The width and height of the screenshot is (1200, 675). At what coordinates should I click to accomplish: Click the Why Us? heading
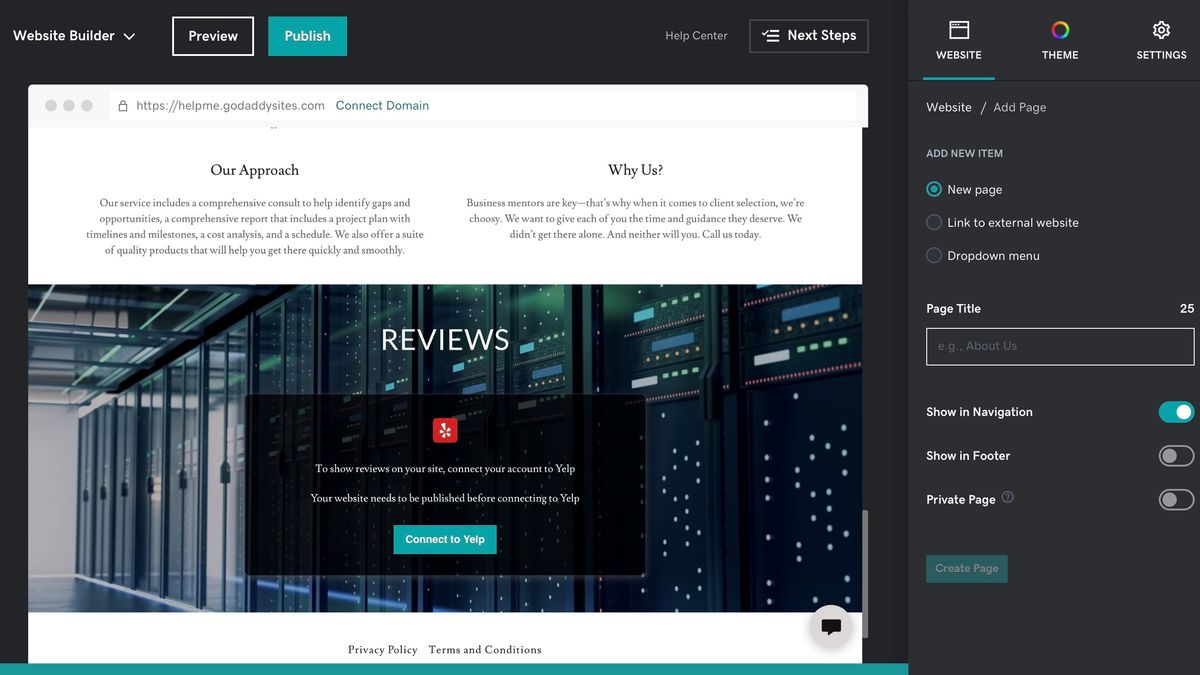pyautogui.click(x=635, y=170)
